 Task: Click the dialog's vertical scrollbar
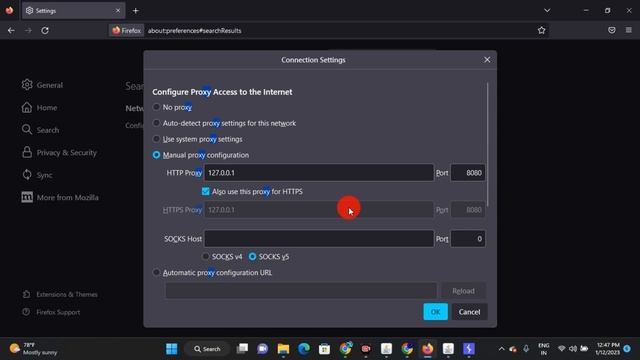487,145
